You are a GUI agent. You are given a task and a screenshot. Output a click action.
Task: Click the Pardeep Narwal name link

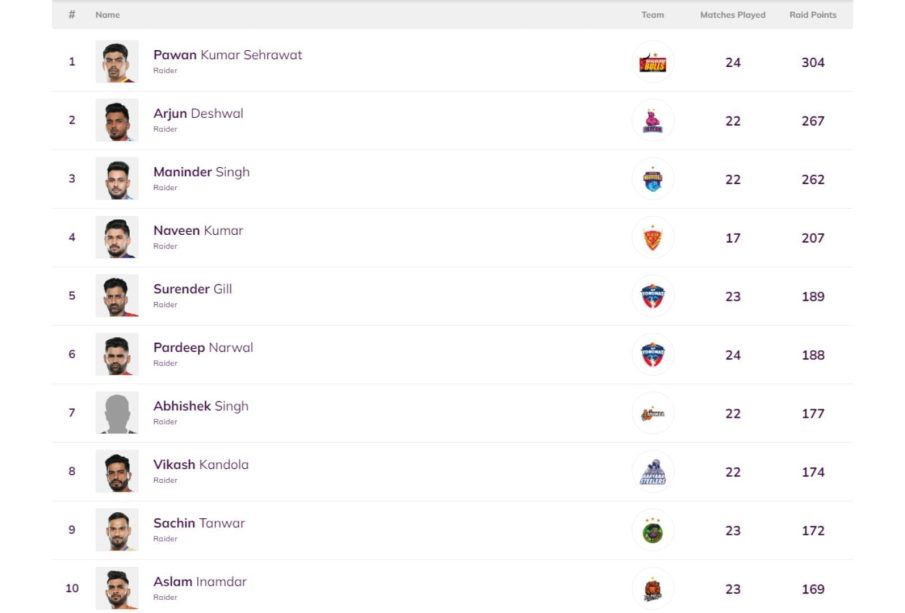pyautogui.click(x=203, y=348)
